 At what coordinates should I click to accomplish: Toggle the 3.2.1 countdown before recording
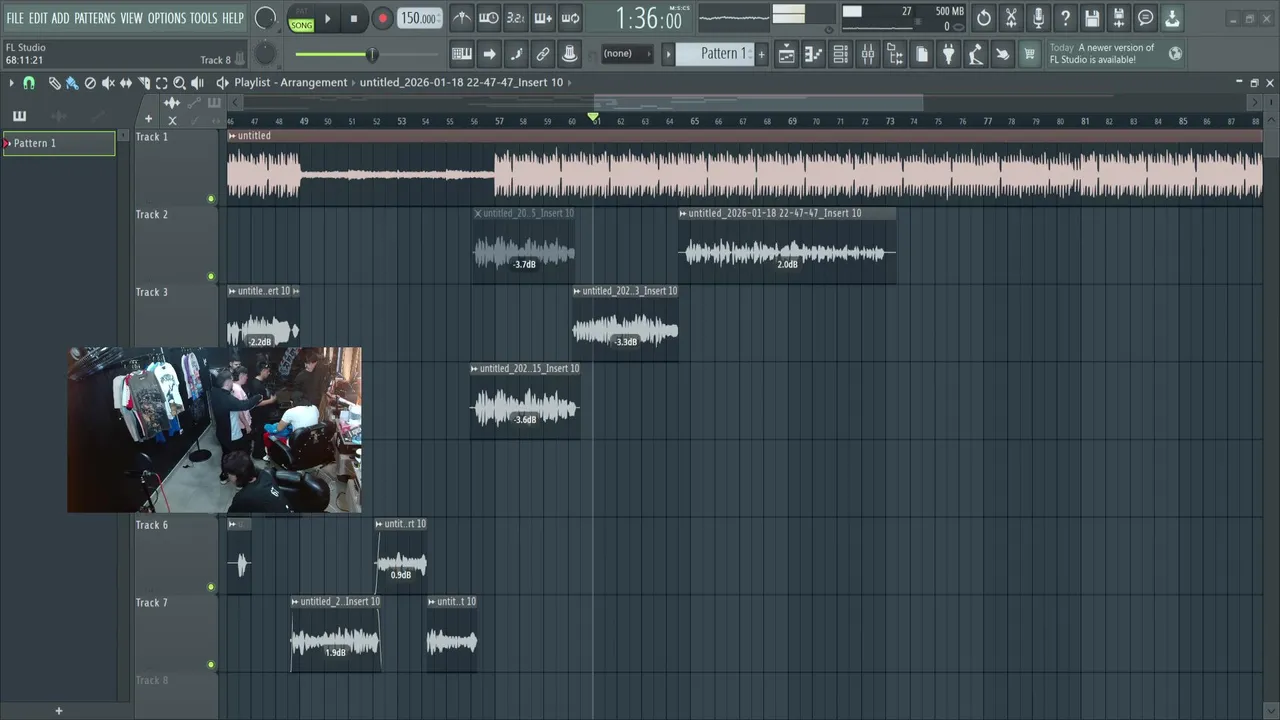coord(515,18)
